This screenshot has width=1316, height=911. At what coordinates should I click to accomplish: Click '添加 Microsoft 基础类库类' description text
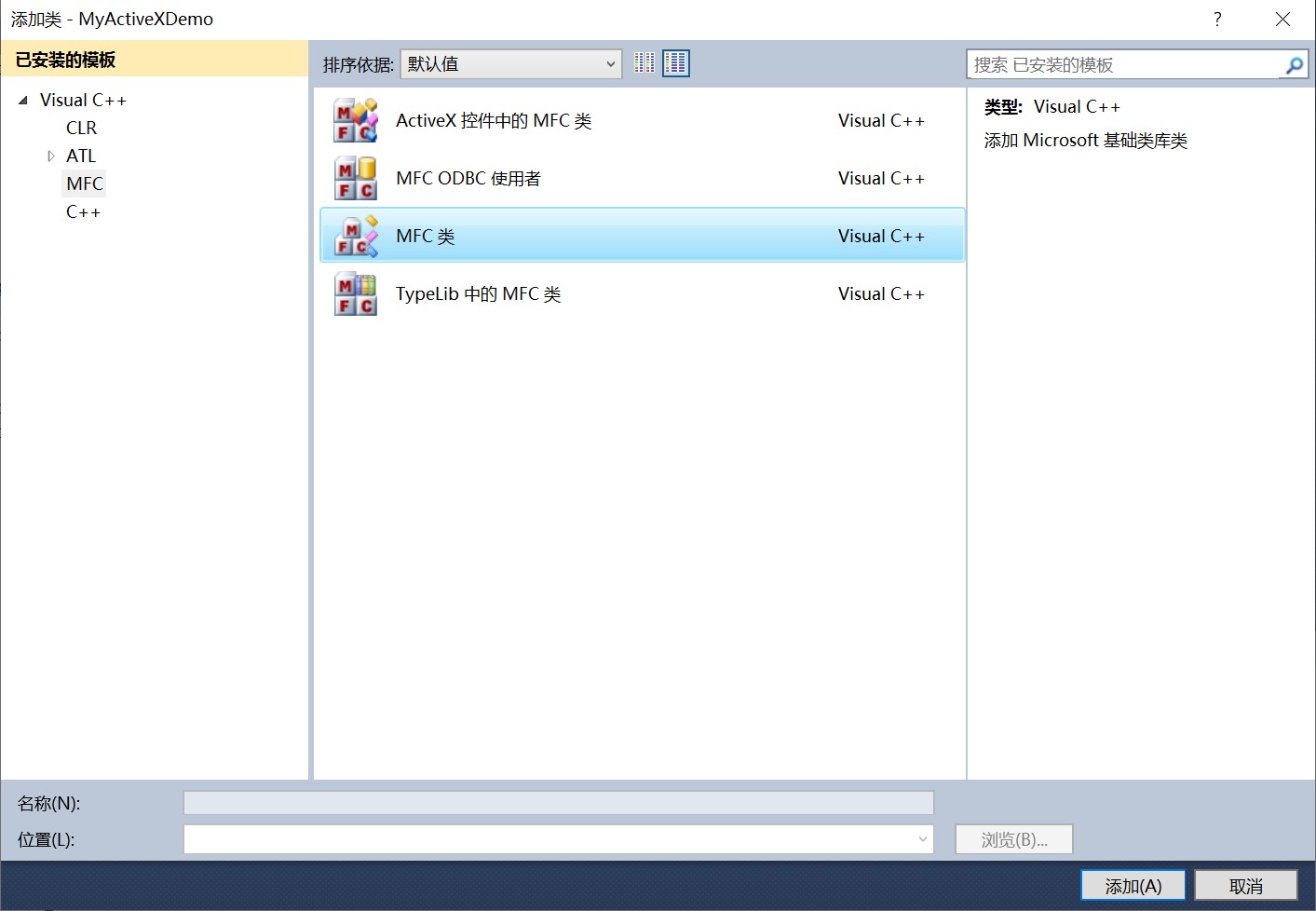click(x=1086, y=141)
